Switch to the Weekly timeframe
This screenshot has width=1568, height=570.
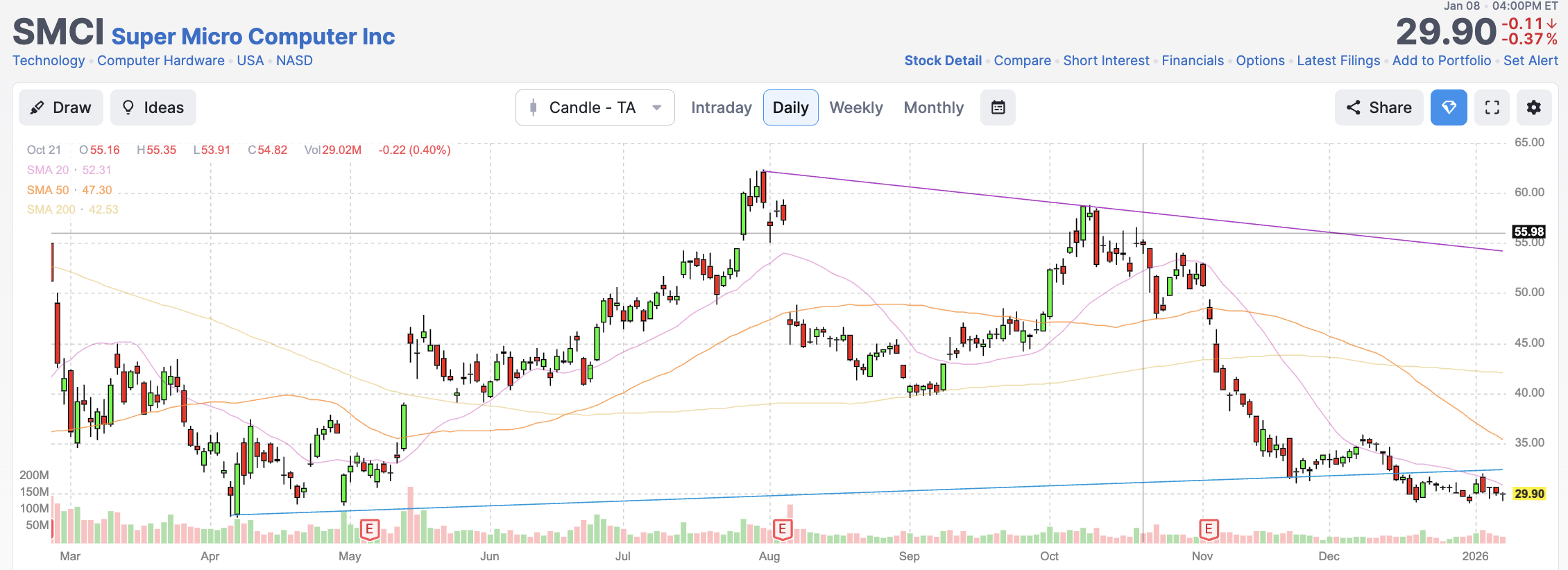coord(856,107)
